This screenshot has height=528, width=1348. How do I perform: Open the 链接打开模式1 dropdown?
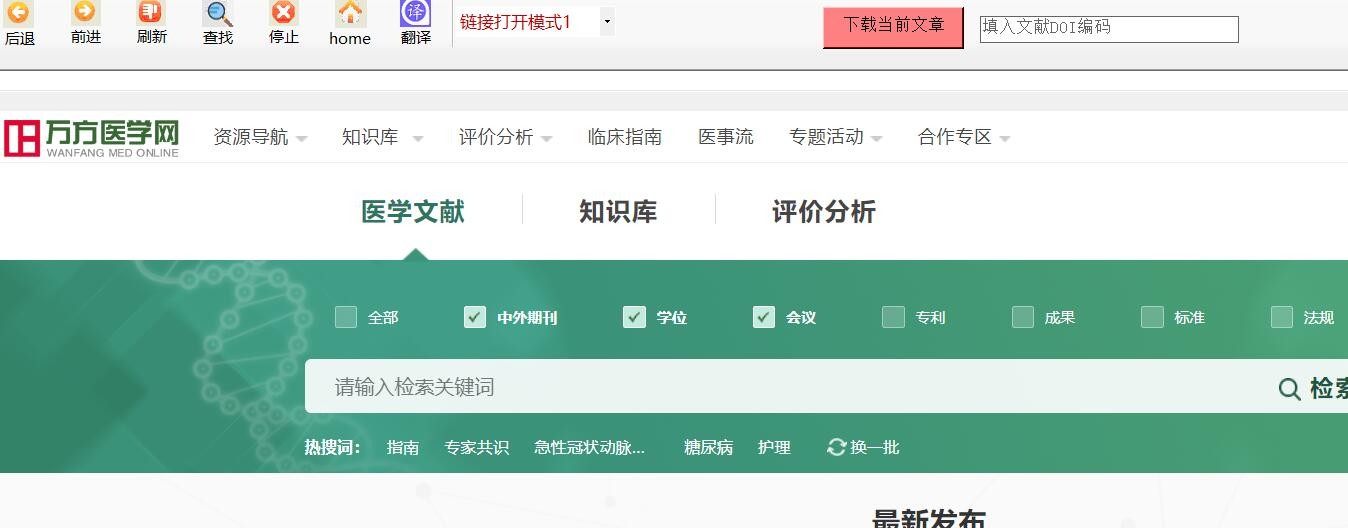[x=606, y=22]
